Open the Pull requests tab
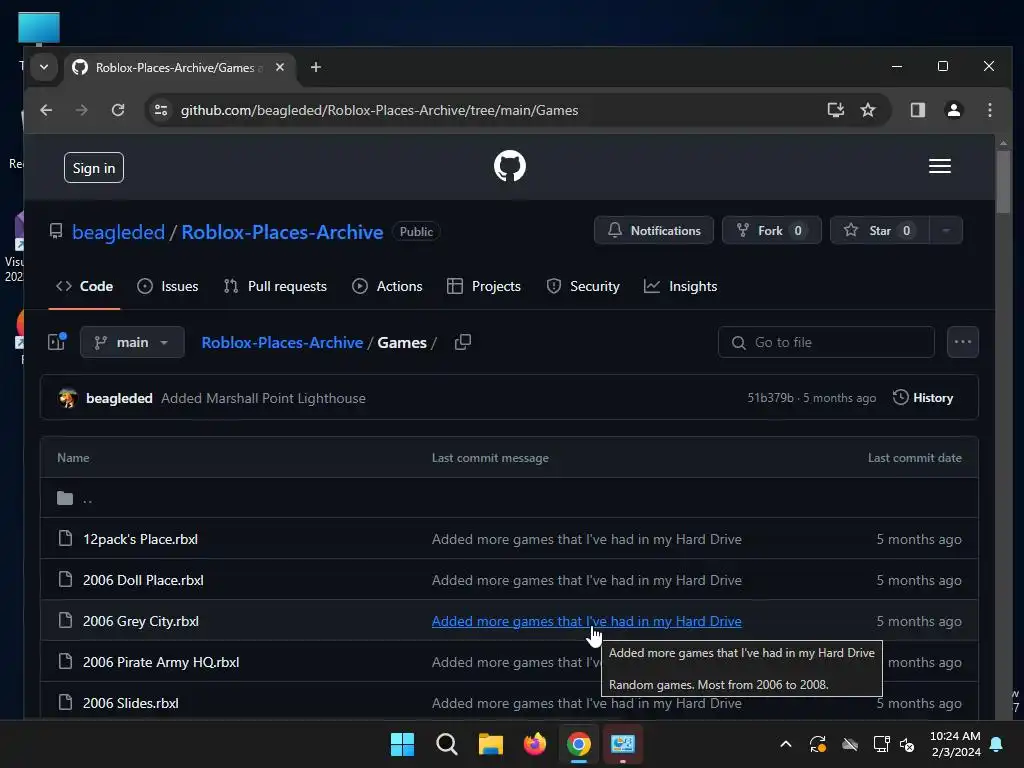This screenshot has height=768, width=1024. 275,287
